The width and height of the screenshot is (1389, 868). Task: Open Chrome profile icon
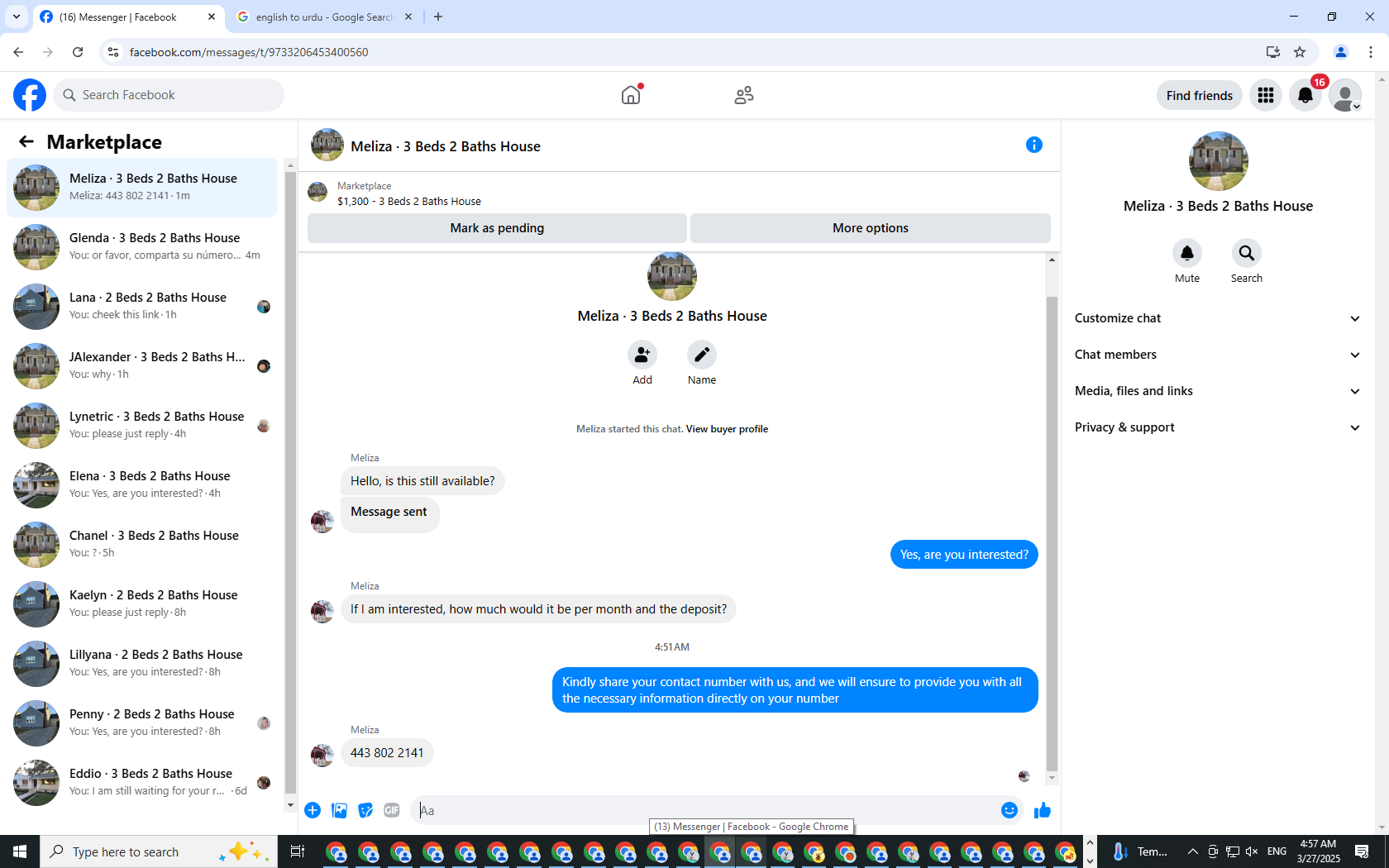point(1341,52)
